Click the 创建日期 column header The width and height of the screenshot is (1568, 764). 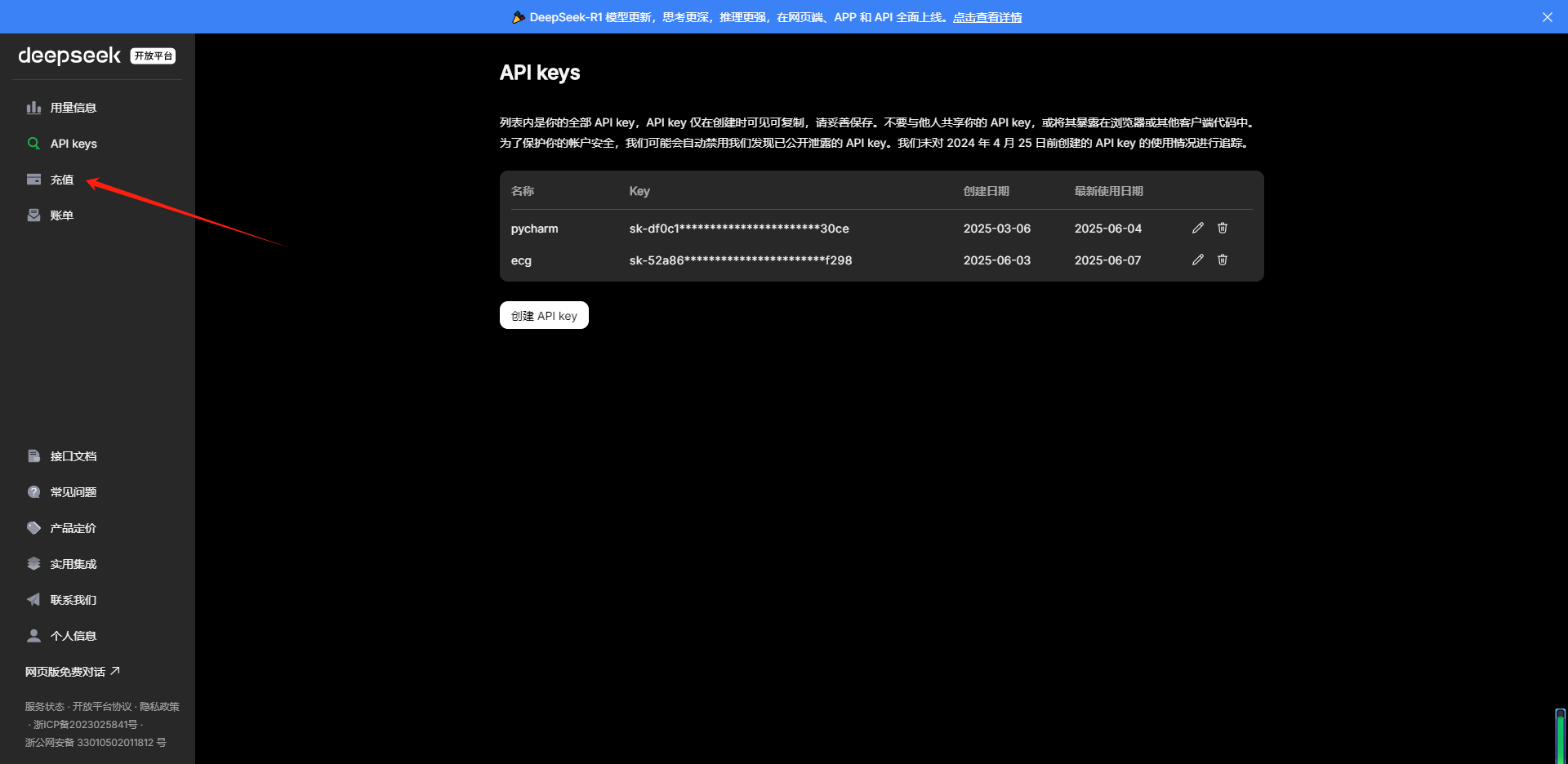[x=987, y=191]
